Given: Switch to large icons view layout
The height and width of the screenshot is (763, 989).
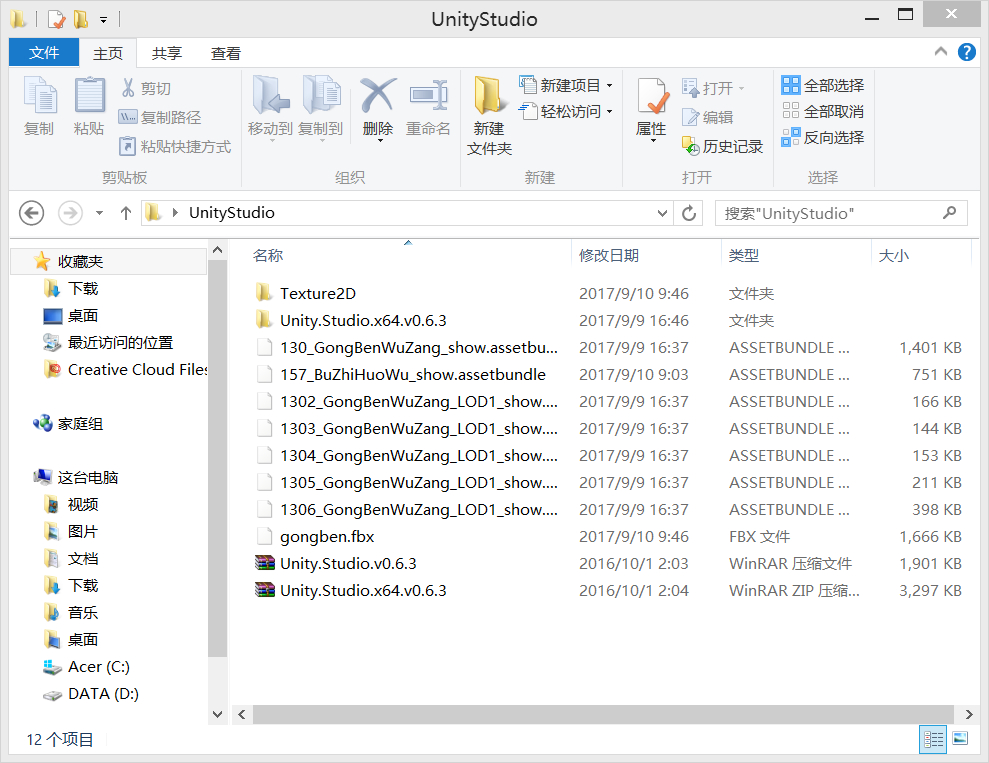Looking at the screenshot, I should pos(960,738).
